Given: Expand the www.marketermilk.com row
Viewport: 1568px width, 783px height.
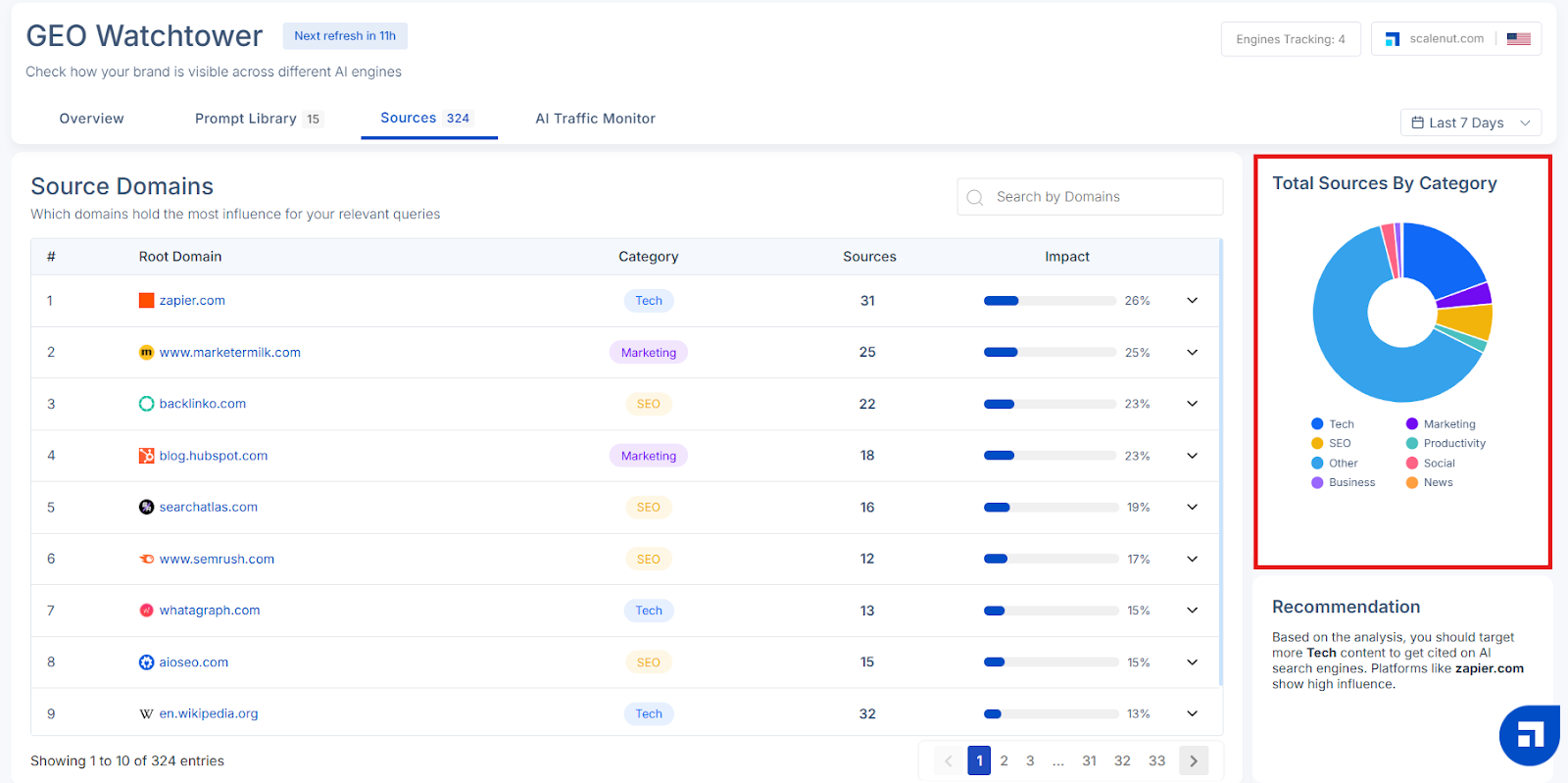Looking at the screenshot, I should pos(1193,352).
